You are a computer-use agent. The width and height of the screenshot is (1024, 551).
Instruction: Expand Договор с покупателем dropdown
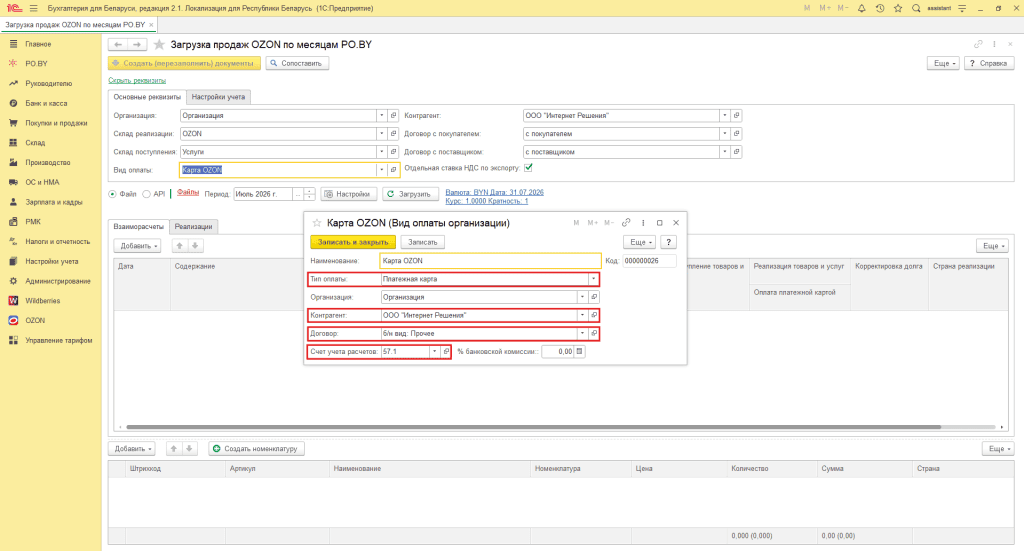tap(724, 134)
